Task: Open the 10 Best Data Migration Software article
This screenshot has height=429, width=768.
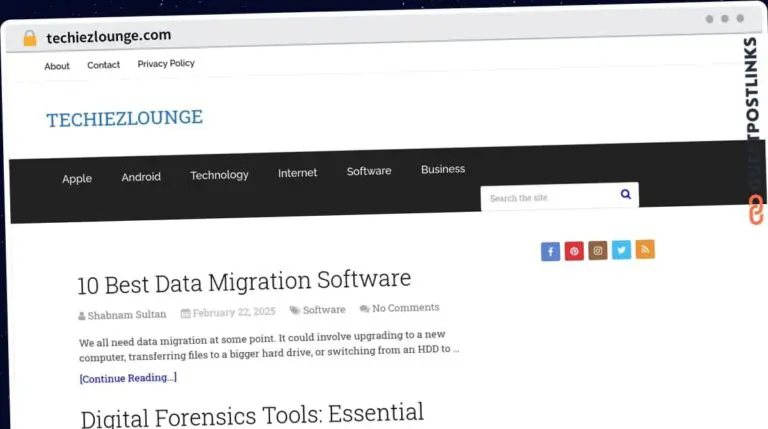Action: (x=244, y=281)
